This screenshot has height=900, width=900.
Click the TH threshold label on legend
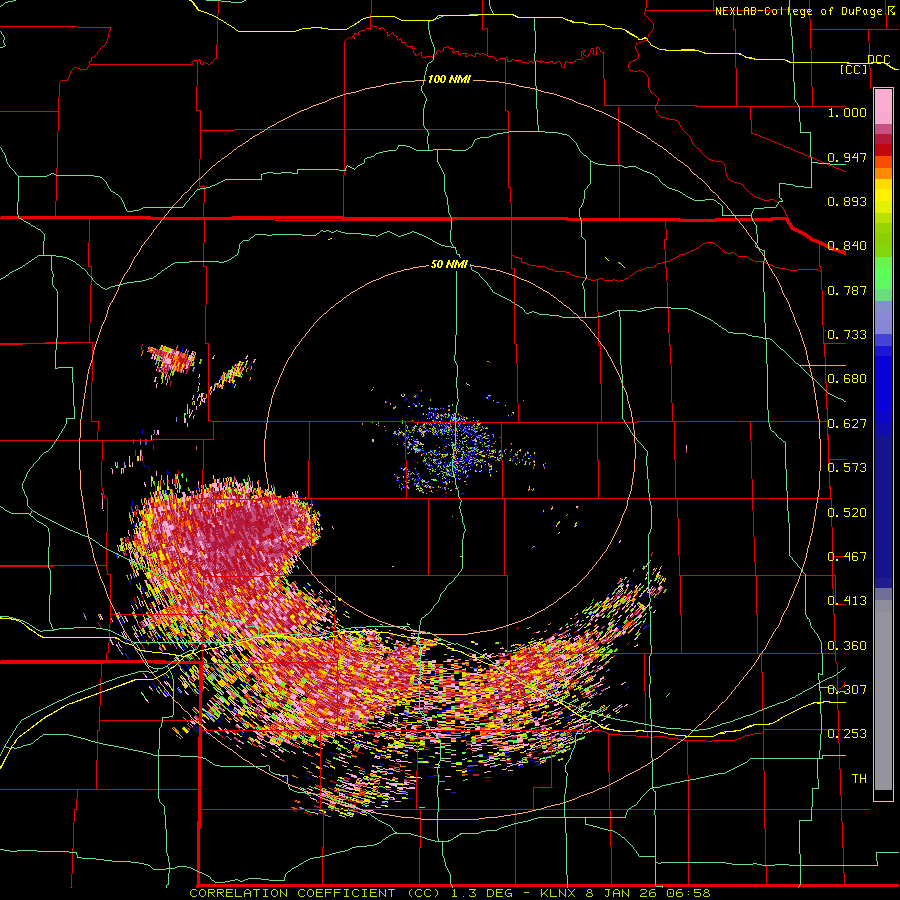(859, 779)
